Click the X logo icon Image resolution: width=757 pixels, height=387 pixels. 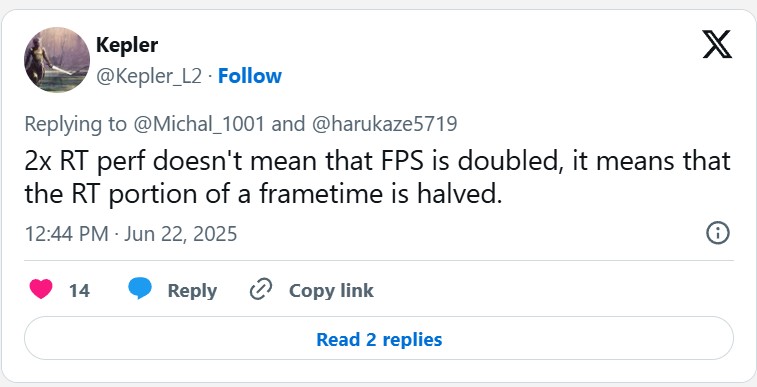click(717, 44)
